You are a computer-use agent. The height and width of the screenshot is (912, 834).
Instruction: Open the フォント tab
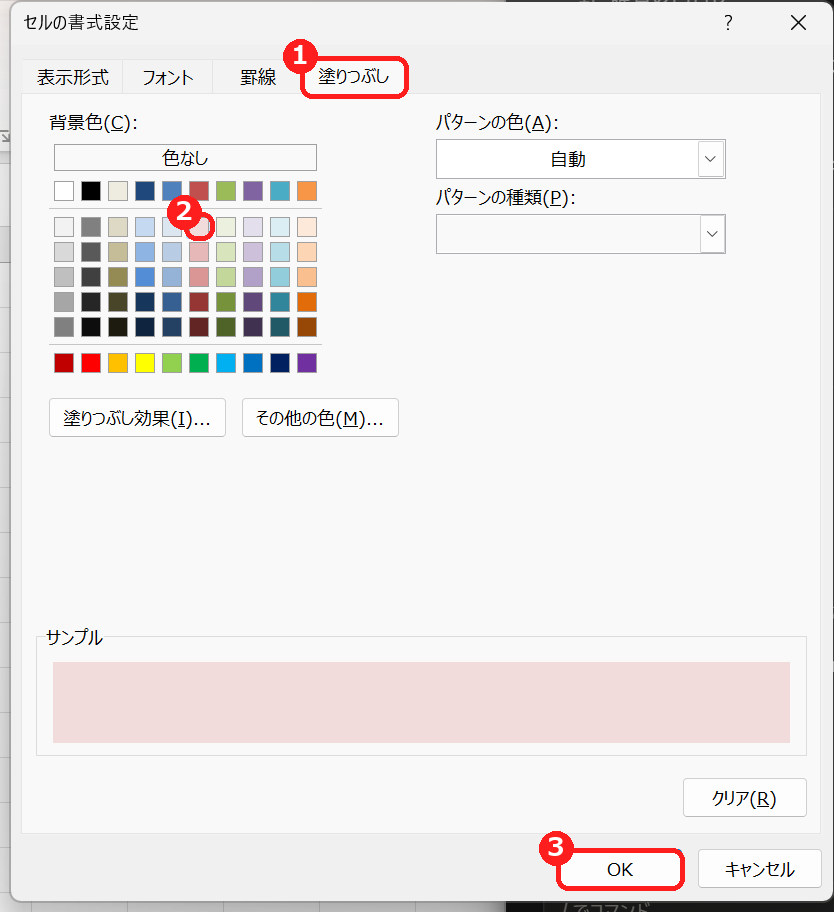[167, 77]
